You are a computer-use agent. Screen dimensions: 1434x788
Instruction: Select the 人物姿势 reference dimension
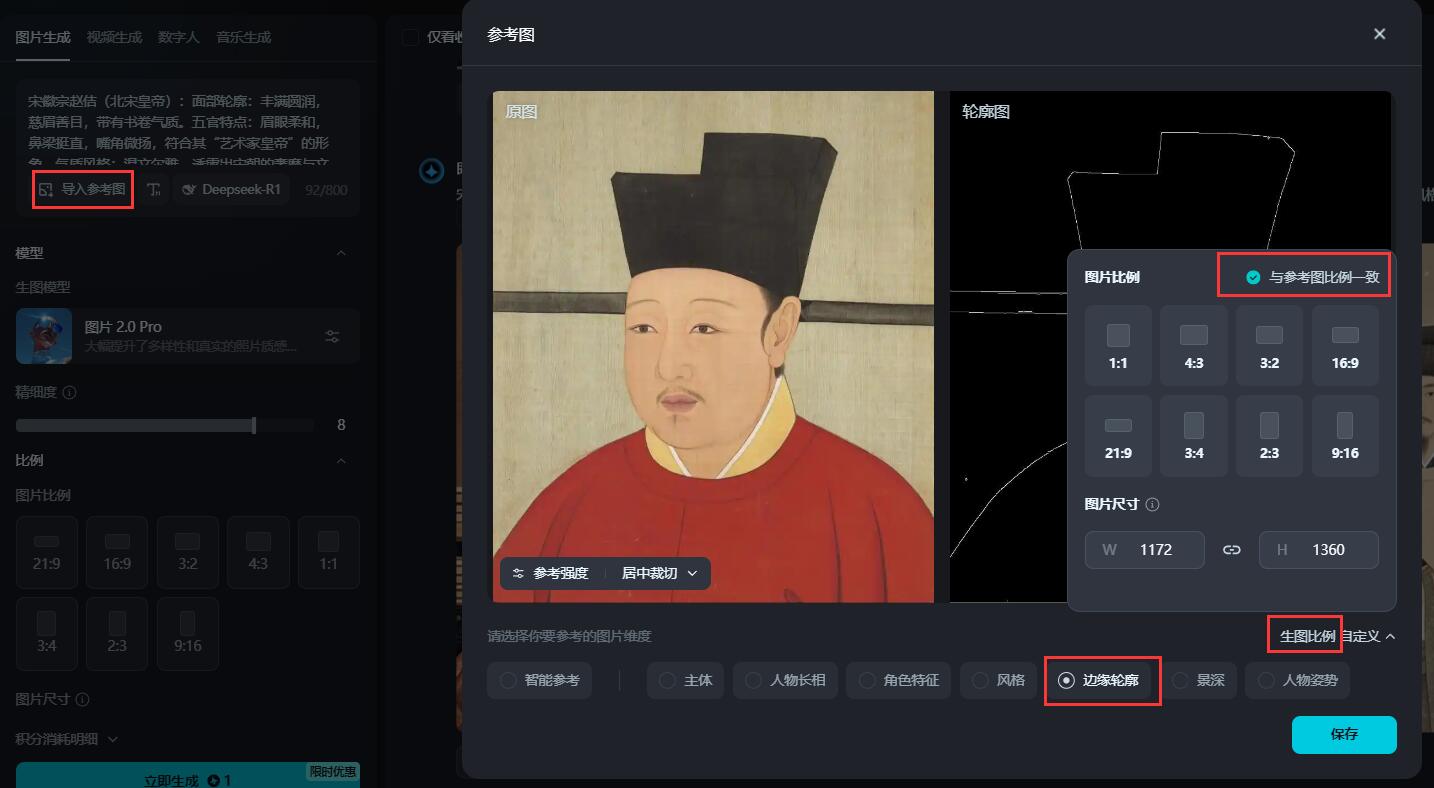(x=1298, y=680)
